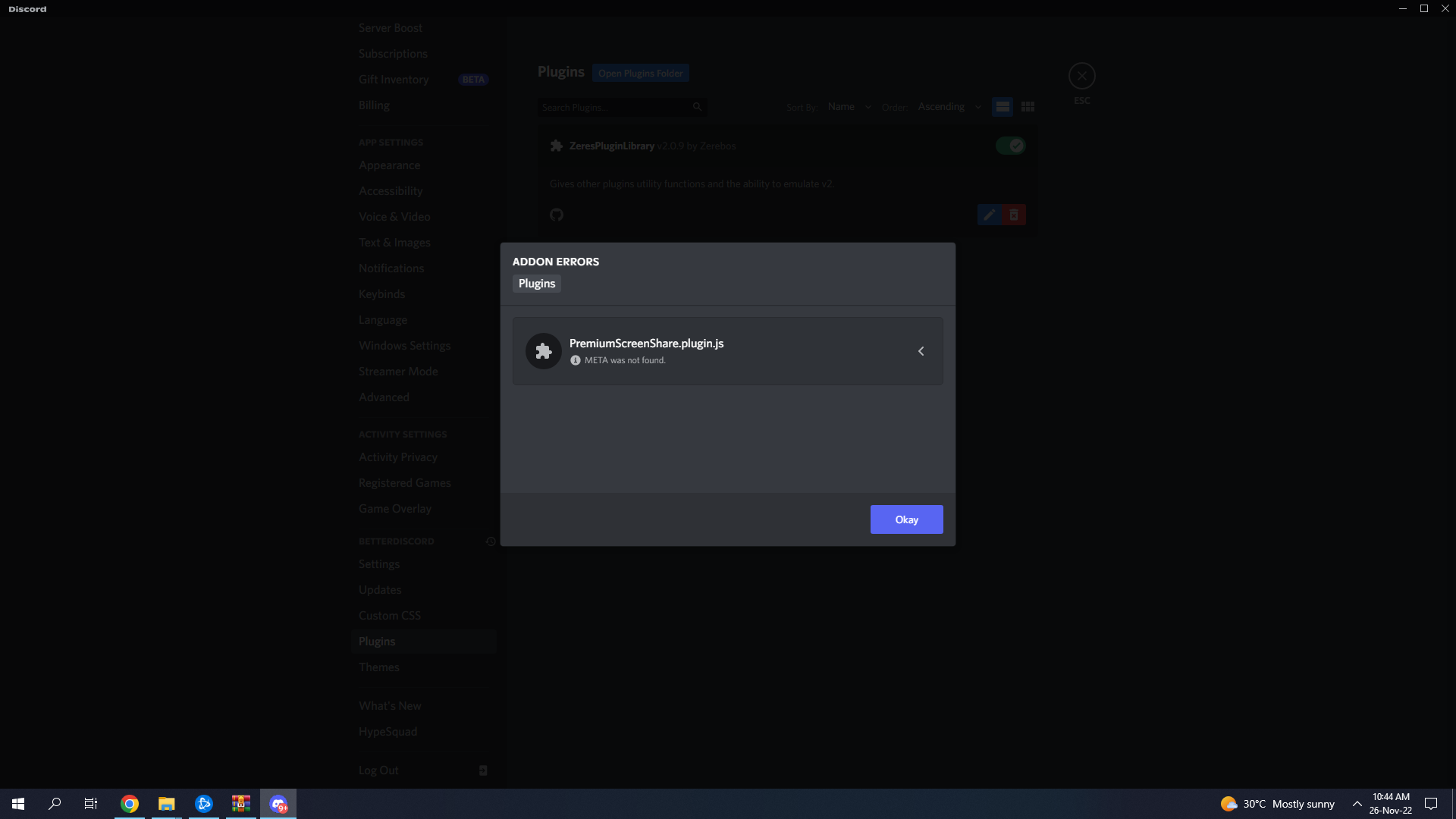Open Chrome from the taskbar
Image resolution: width=1456 pixels, height=819 pixels.
(x=129, y=803)
